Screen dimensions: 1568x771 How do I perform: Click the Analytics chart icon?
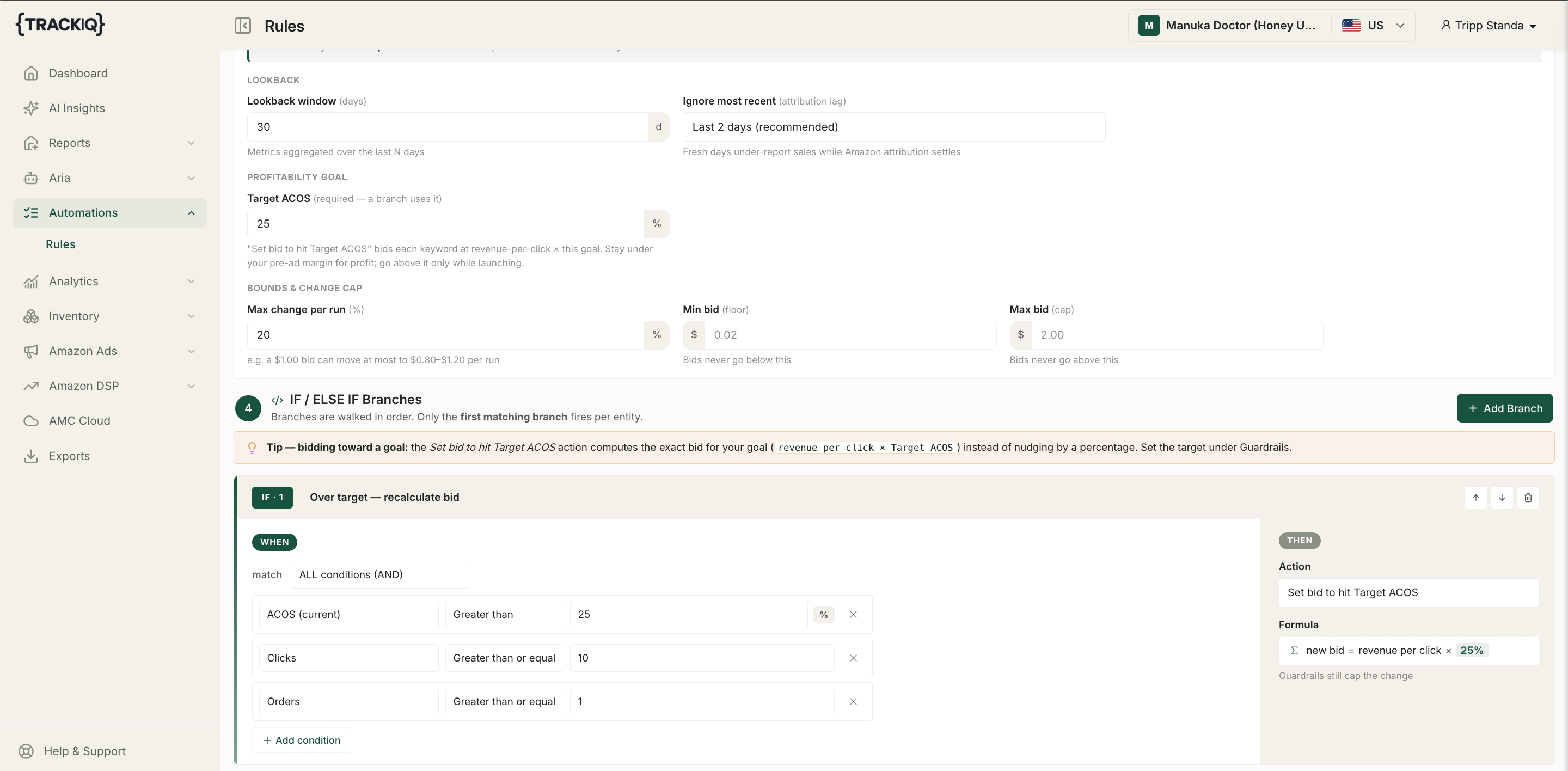pos(31,281)
